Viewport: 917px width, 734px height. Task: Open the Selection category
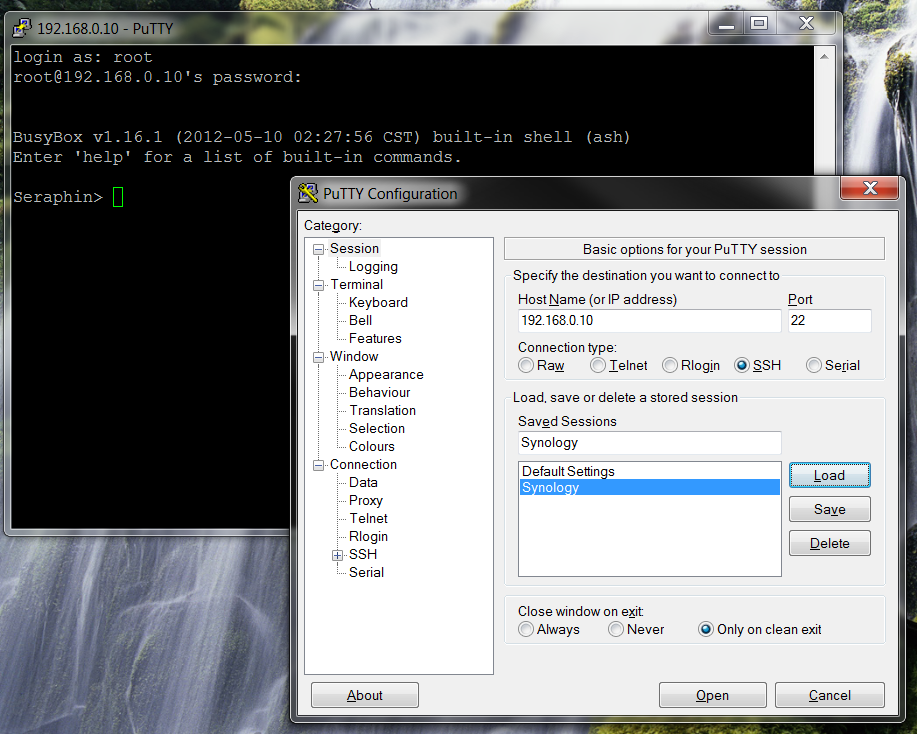tap(377, 429)
